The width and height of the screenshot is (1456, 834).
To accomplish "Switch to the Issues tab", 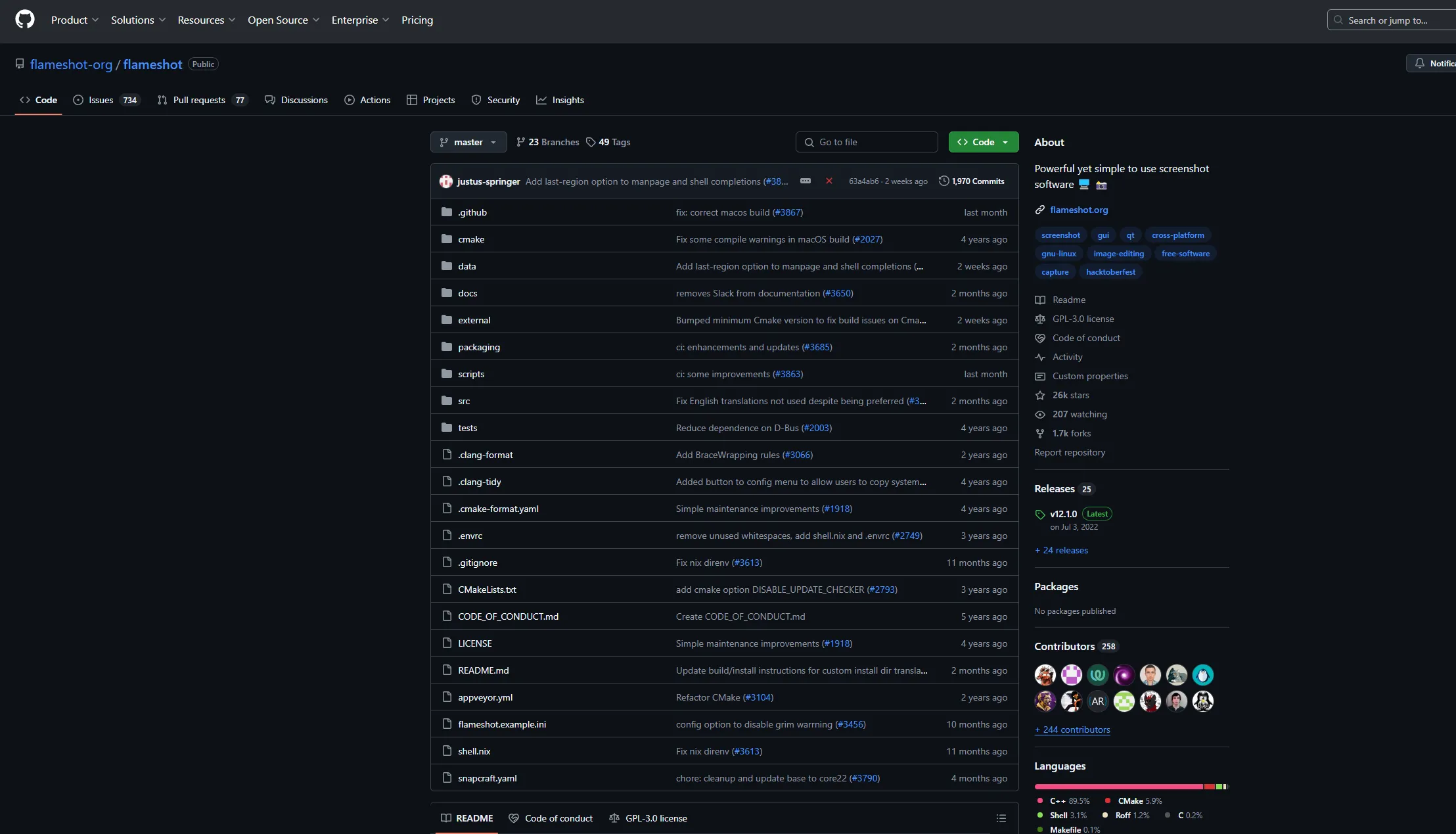I will (106, 100).
